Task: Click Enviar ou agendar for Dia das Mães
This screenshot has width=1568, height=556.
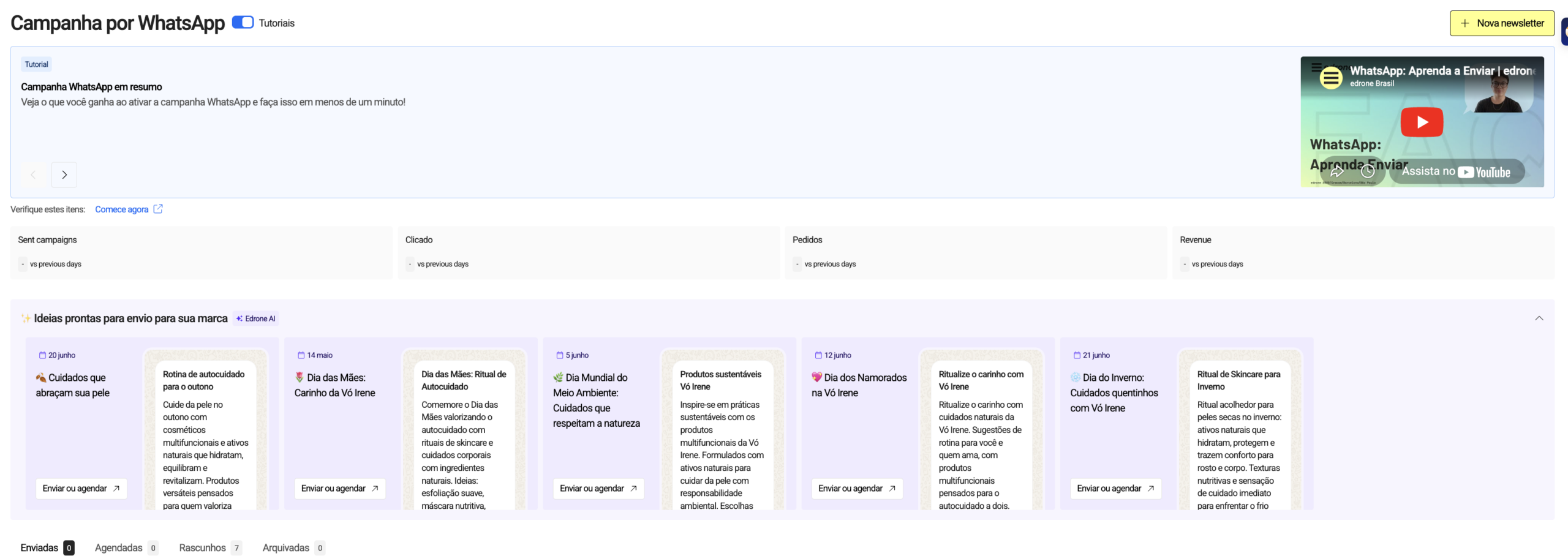Action: point(340,488)
